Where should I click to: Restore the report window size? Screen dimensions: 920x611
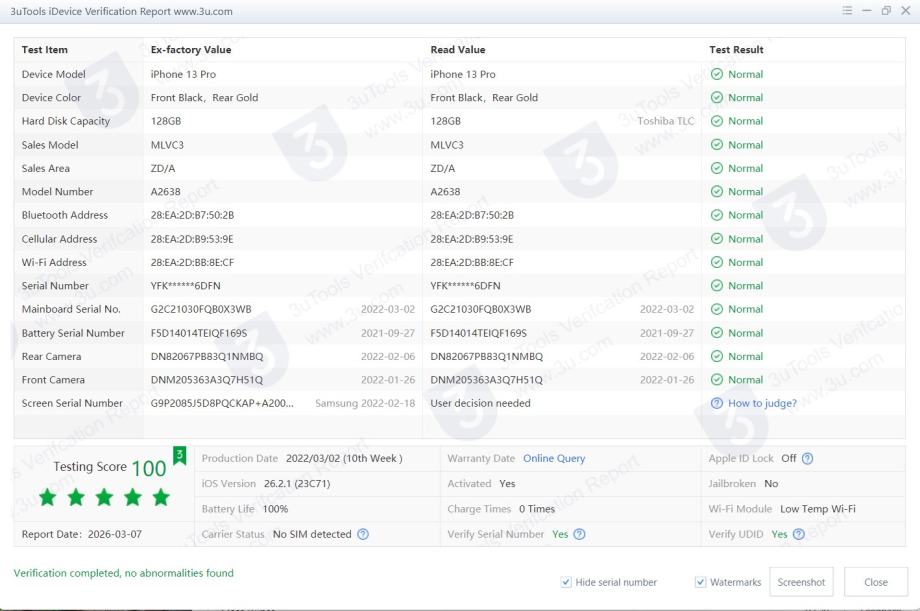click(x=887, y=10)
